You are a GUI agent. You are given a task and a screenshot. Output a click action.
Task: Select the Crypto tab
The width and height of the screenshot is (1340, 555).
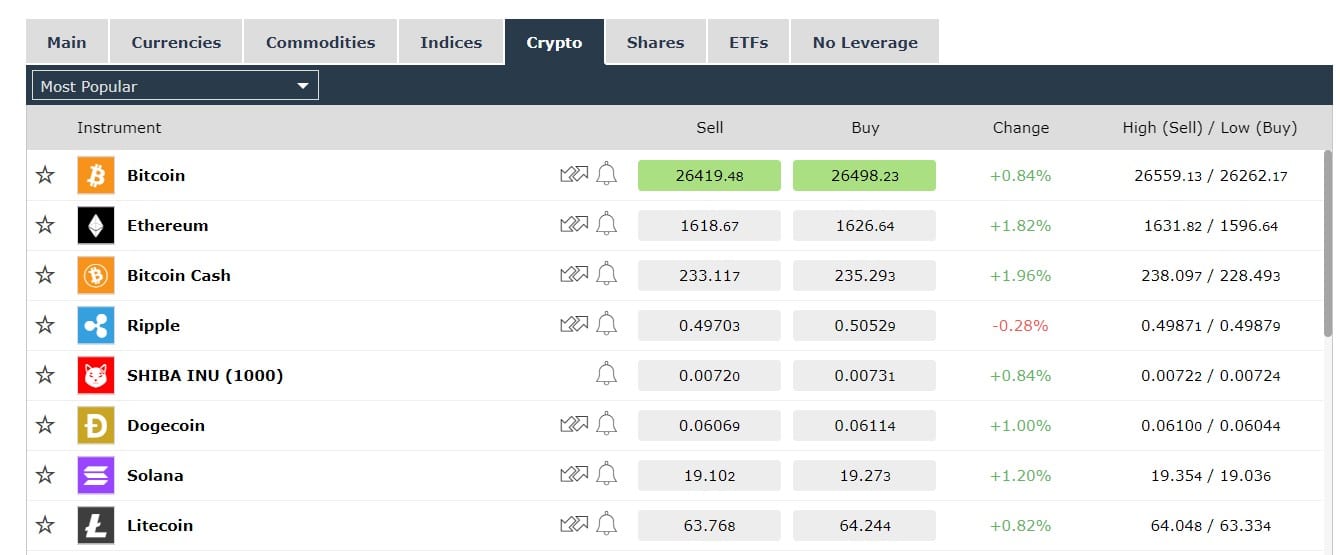pos(554,42)
